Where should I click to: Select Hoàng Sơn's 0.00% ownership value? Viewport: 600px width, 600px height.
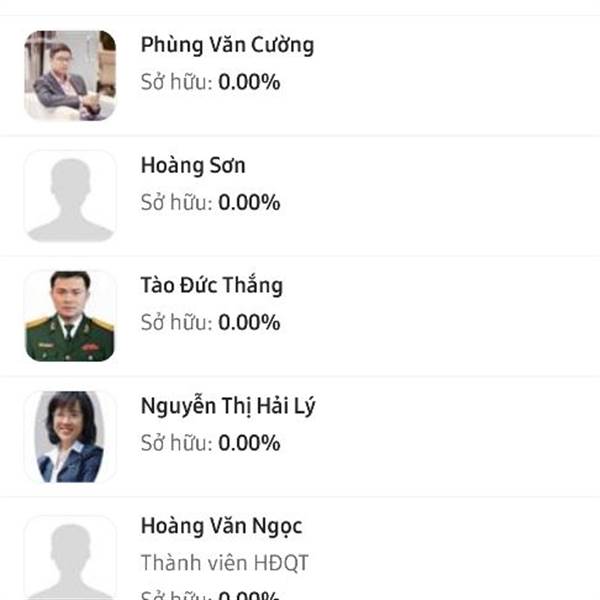tap(249, 203)
